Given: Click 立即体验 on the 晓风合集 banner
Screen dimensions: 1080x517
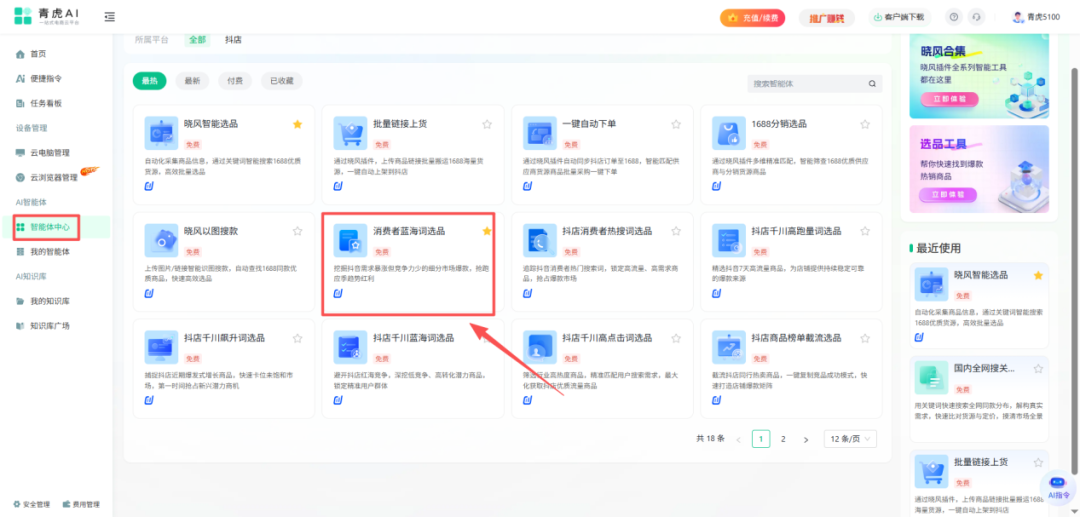Looking at the screenshot, I should pyautogui.click(x=949, y=98).
